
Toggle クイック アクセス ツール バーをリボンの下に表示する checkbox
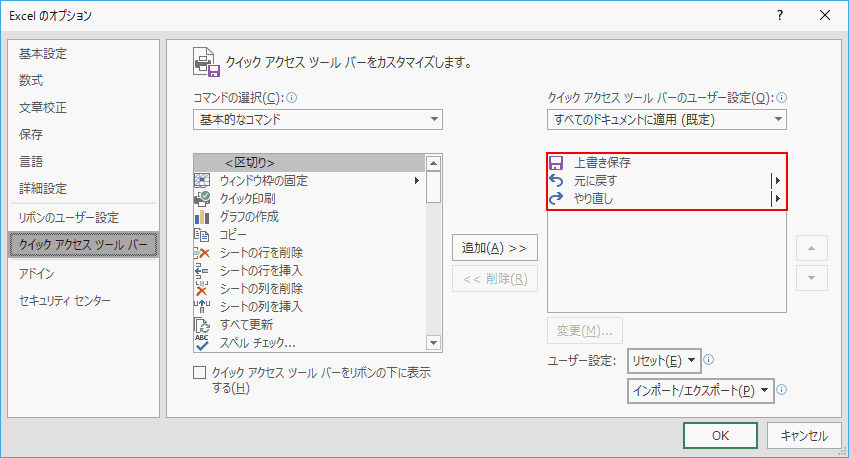[x=200, y=372]
